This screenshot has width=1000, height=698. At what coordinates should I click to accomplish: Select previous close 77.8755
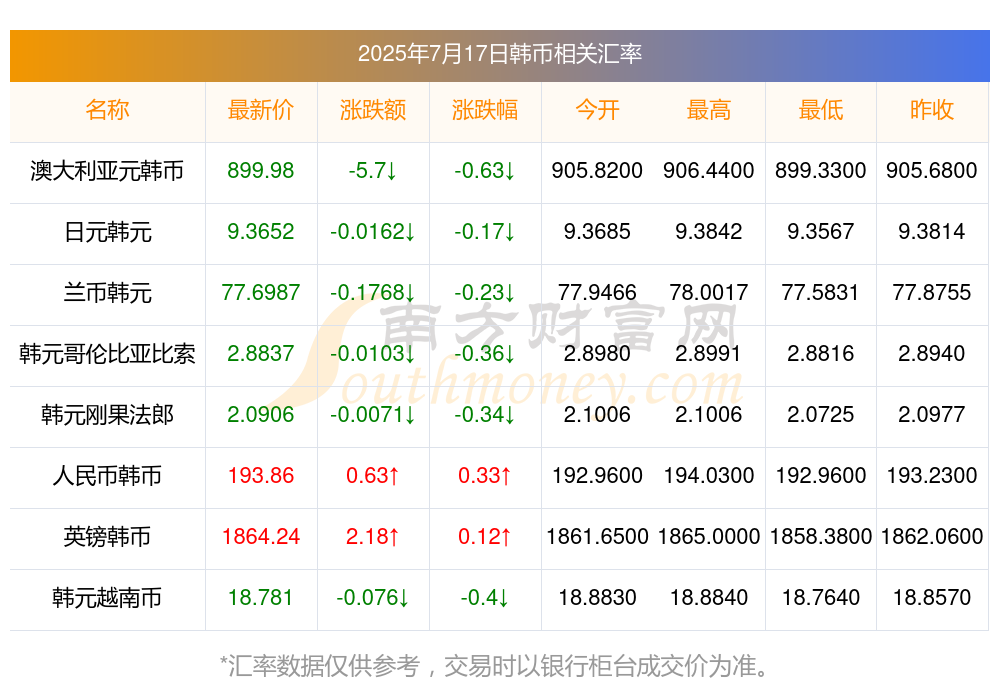tap(932, 293)
